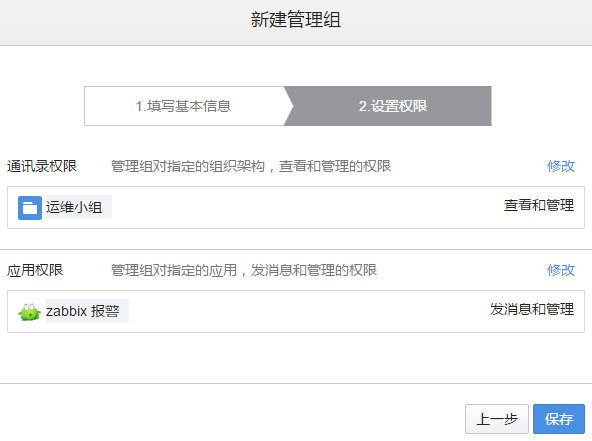This screenshot has height=441, width=592.
Task: Select the zabbix 报警 application tag
Action: [87, 311]
